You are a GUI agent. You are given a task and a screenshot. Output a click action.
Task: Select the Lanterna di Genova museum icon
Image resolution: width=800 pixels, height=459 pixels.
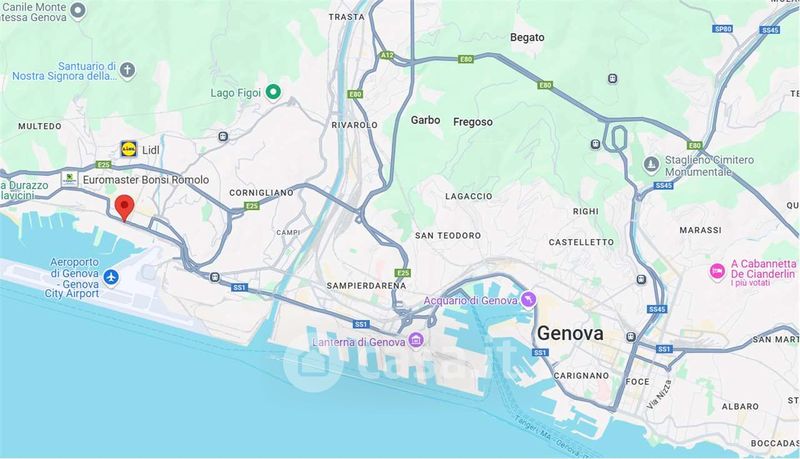tap(417, 341)
